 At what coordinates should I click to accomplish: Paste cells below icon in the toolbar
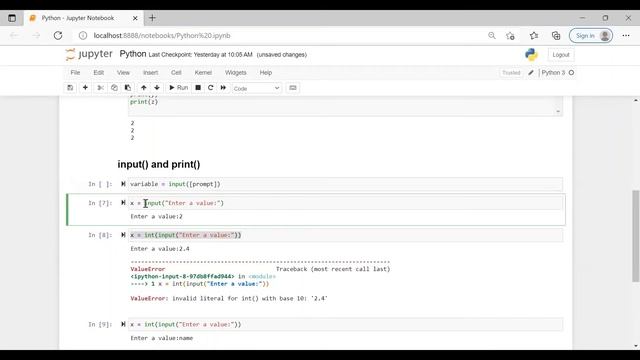click(128, 88)
